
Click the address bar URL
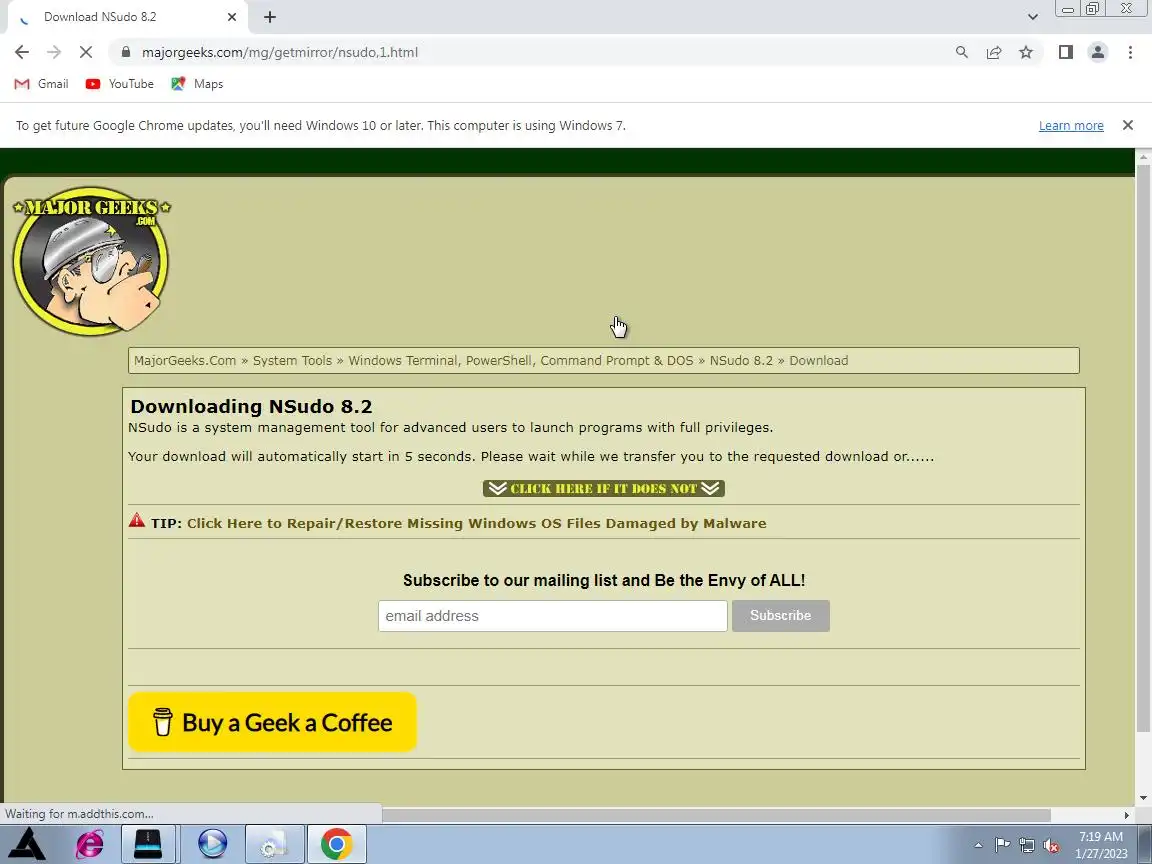click(x=280, y=52)
